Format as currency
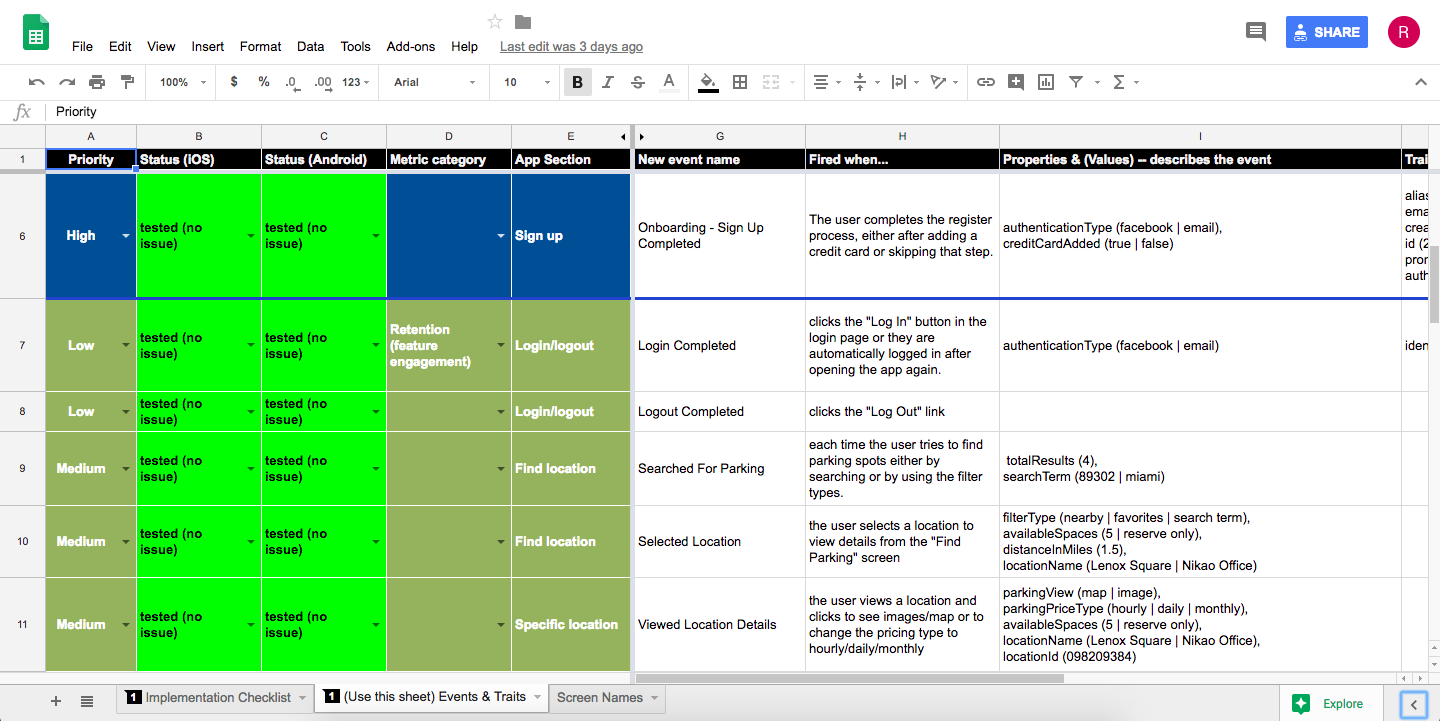The image size is (1440, 721). (234, 82)
